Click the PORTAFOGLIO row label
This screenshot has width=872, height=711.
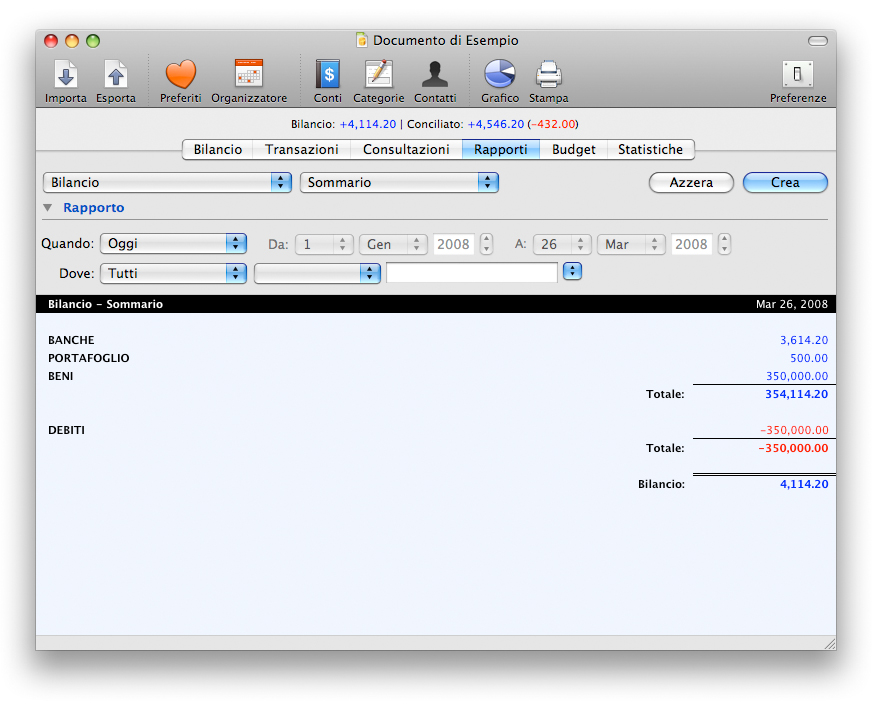pos(88,358)
